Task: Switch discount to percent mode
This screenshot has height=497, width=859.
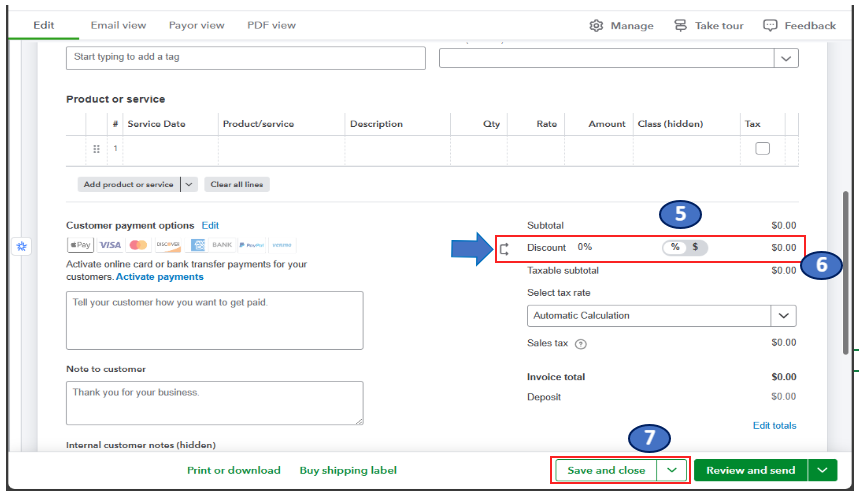Action: (x=675, y=247)
